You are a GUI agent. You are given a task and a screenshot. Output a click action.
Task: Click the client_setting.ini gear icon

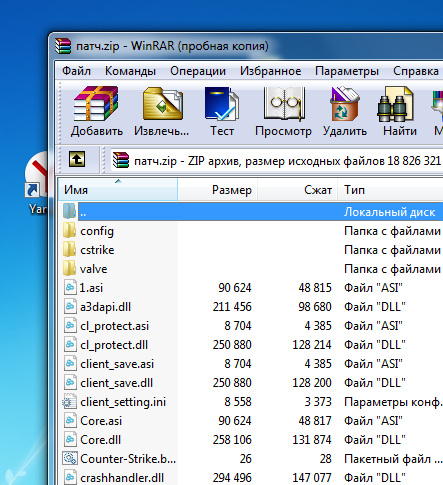click(70, 401)
